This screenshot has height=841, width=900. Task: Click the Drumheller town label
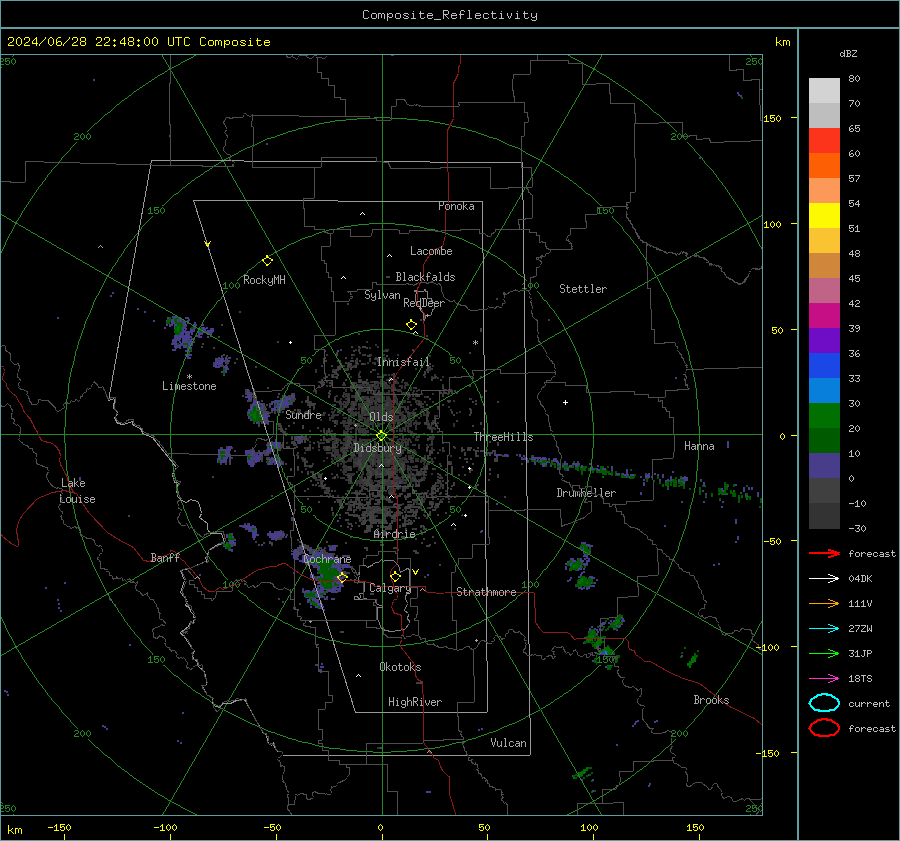586,493
